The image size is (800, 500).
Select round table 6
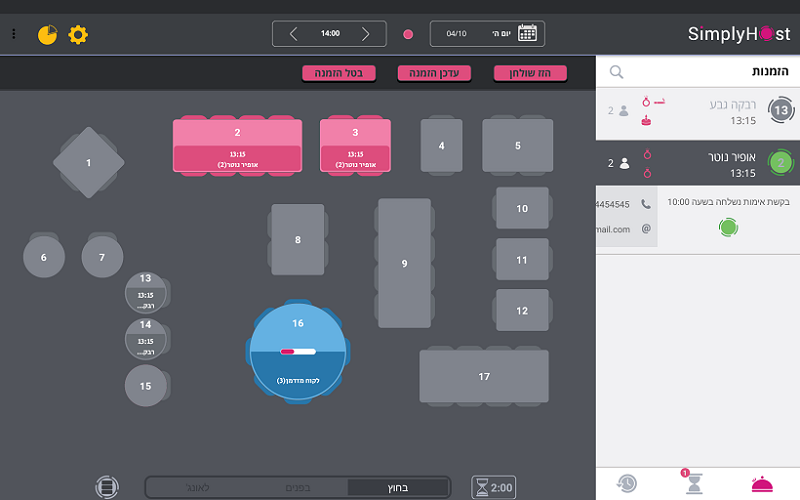click(44, 257)
